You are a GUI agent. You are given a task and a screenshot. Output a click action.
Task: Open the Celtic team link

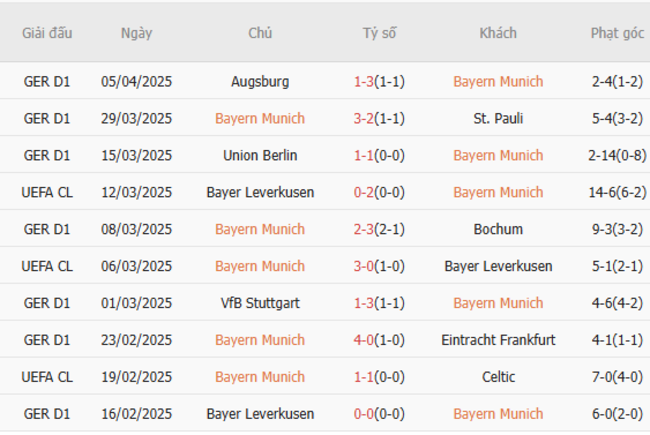(498, 377)
